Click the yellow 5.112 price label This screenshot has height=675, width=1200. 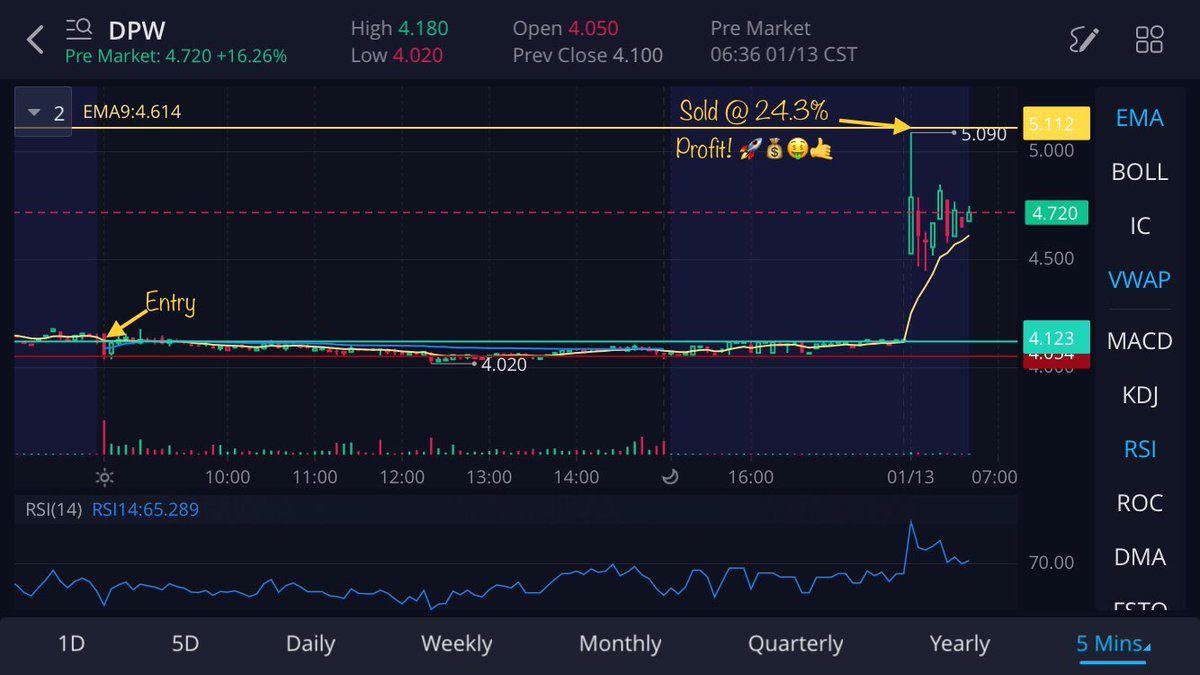click(1056, 123)
